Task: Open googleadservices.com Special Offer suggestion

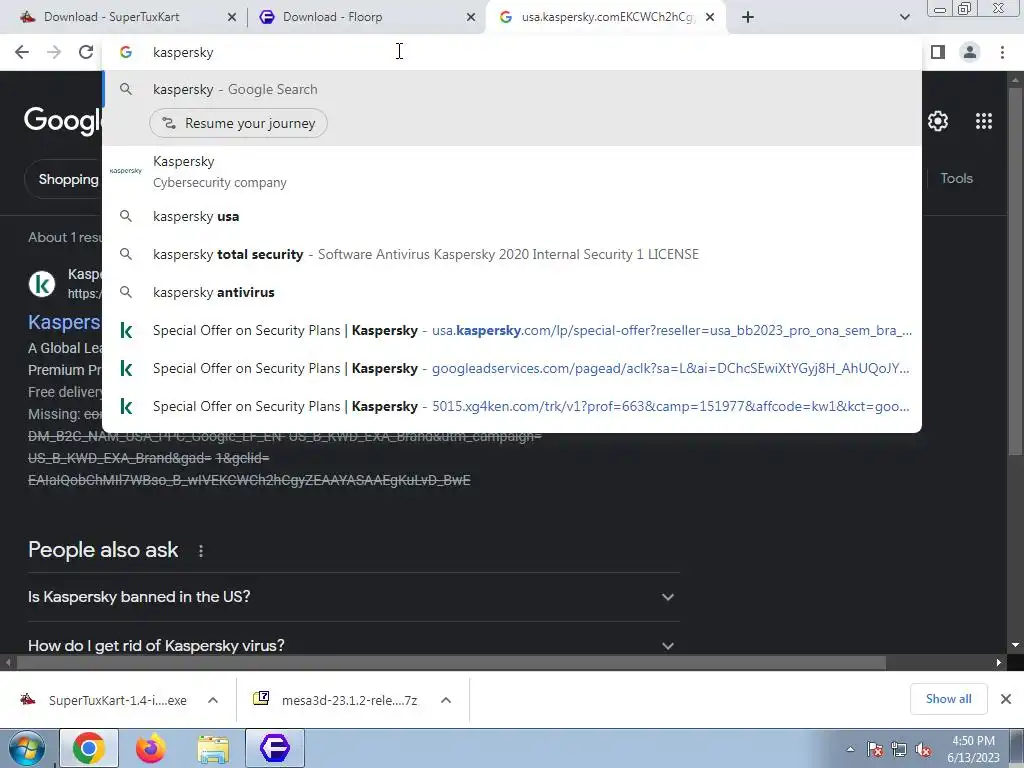Action: coord(512,368)
